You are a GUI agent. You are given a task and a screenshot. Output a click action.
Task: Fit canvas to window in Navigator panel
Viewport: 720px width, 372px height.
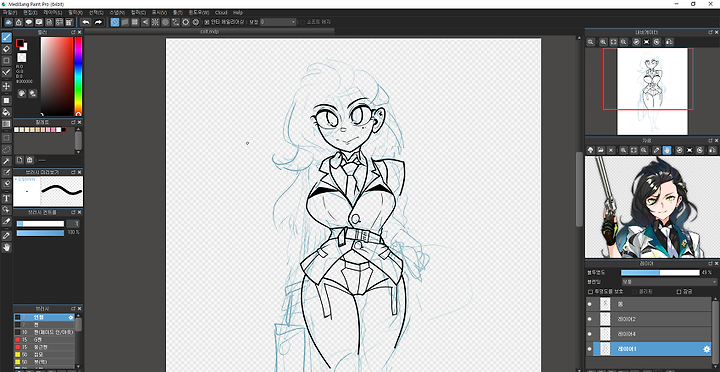613,42
